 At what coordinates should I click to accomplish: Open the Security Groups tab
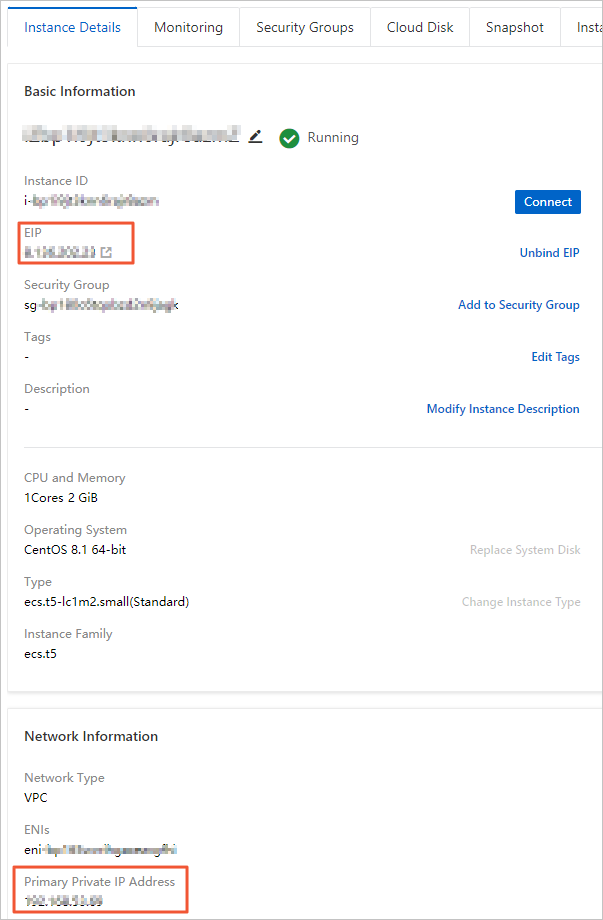pyautogui.click(x=305, y=27)
